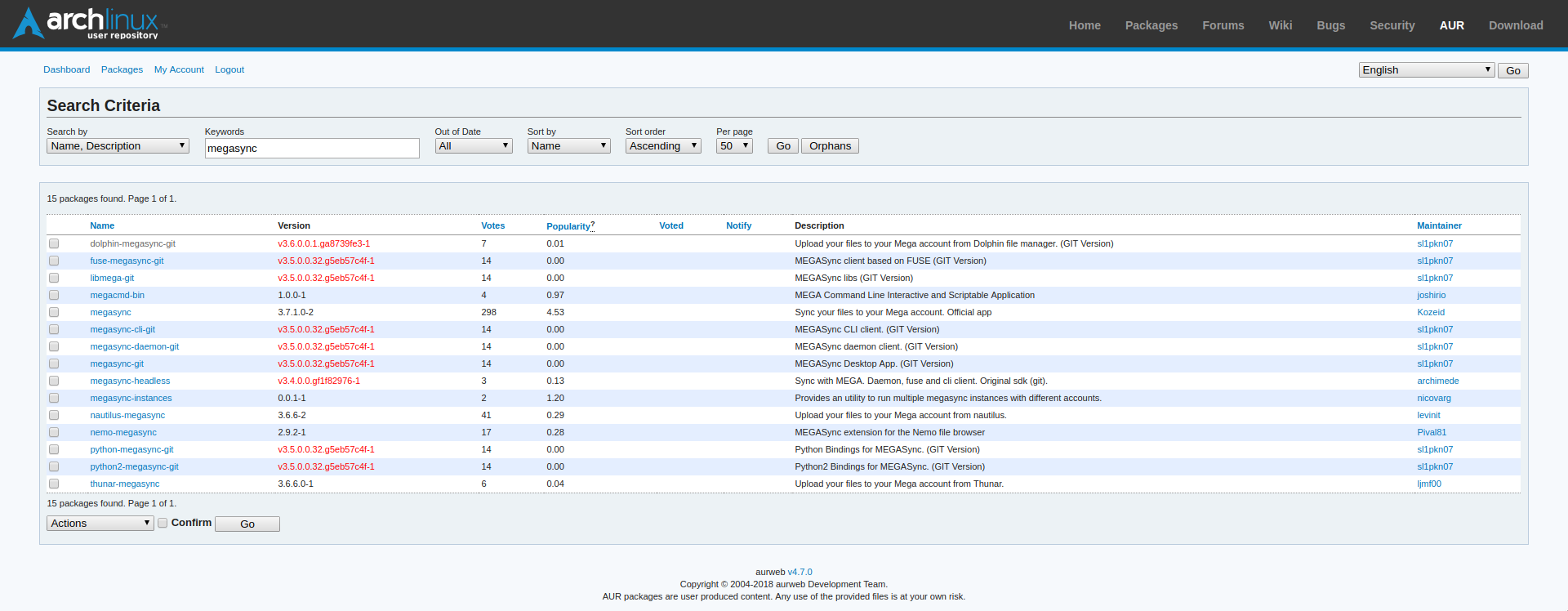Open the nemo-megasync package page
Screen dimensions: 1568x611
click(x=123, y=432)
